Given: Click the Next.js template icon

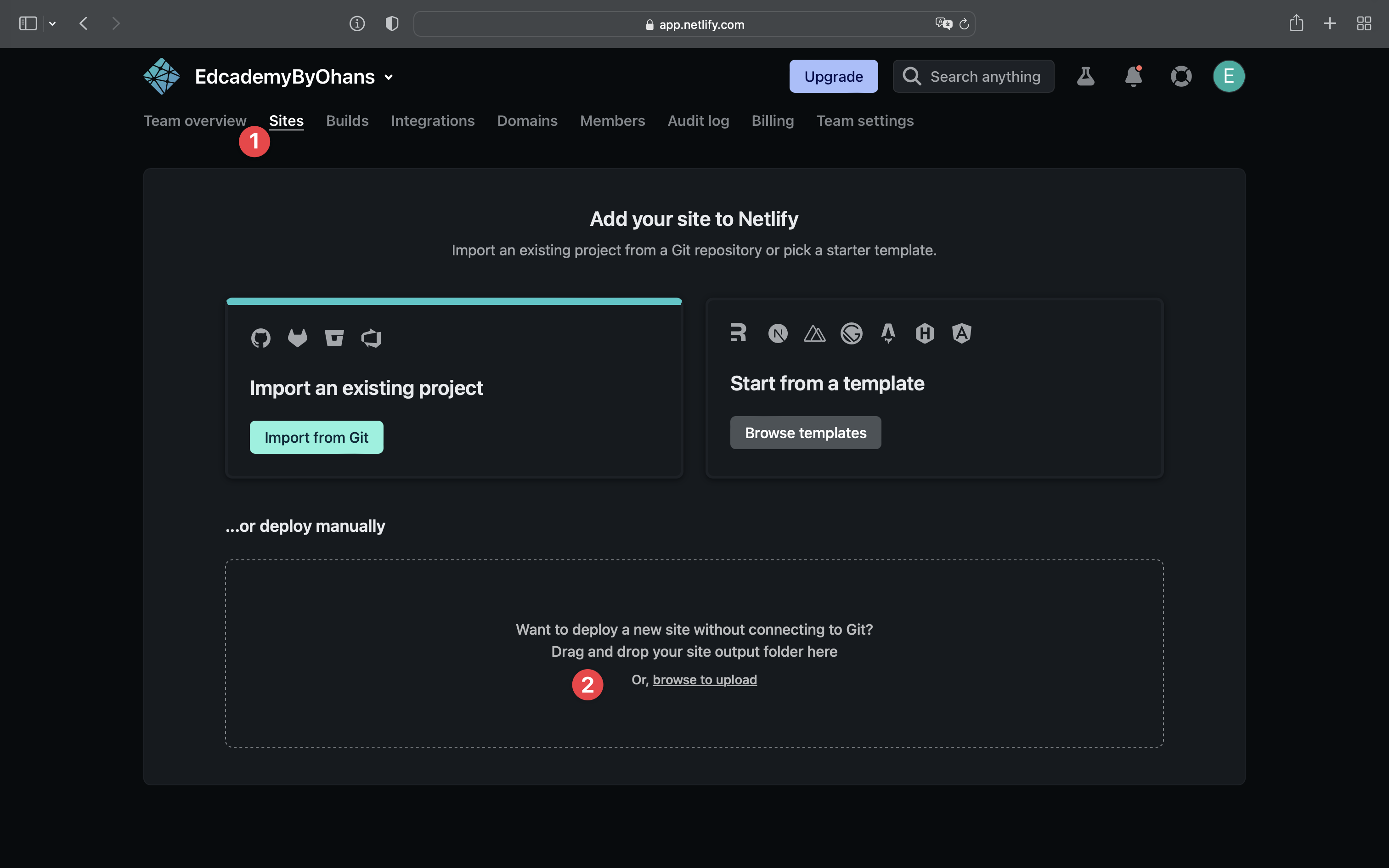Looking at the screenshot, I should pos(777,333).
